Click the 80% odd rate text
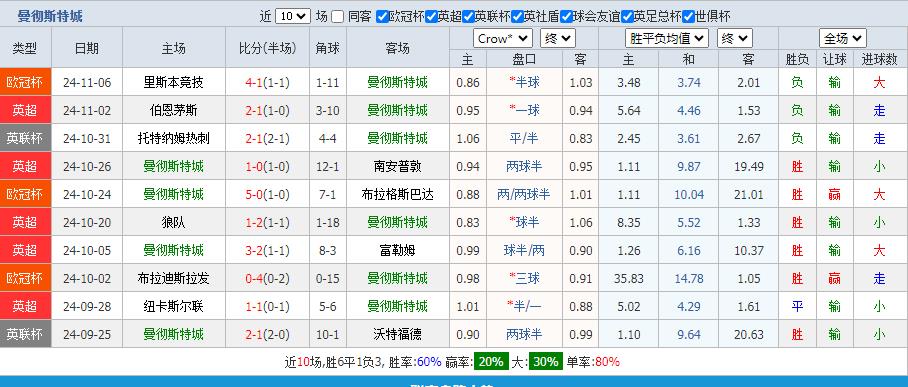 coord(607,362)
